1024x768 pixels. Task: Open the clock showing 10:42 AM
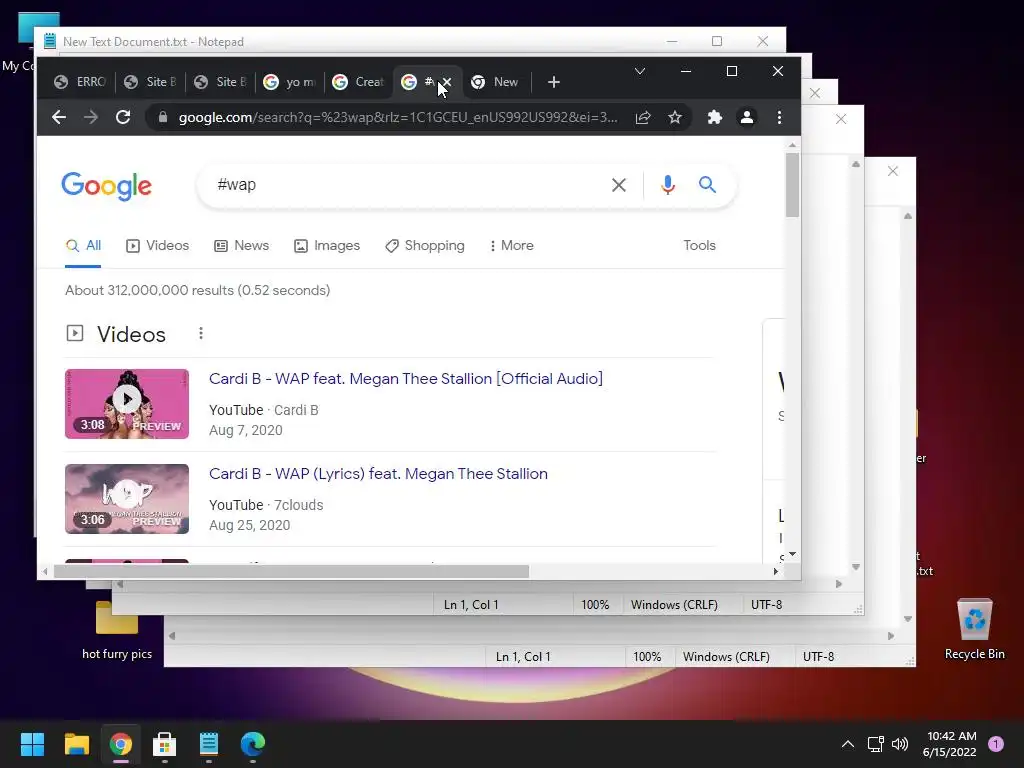(x=950, y=744)
